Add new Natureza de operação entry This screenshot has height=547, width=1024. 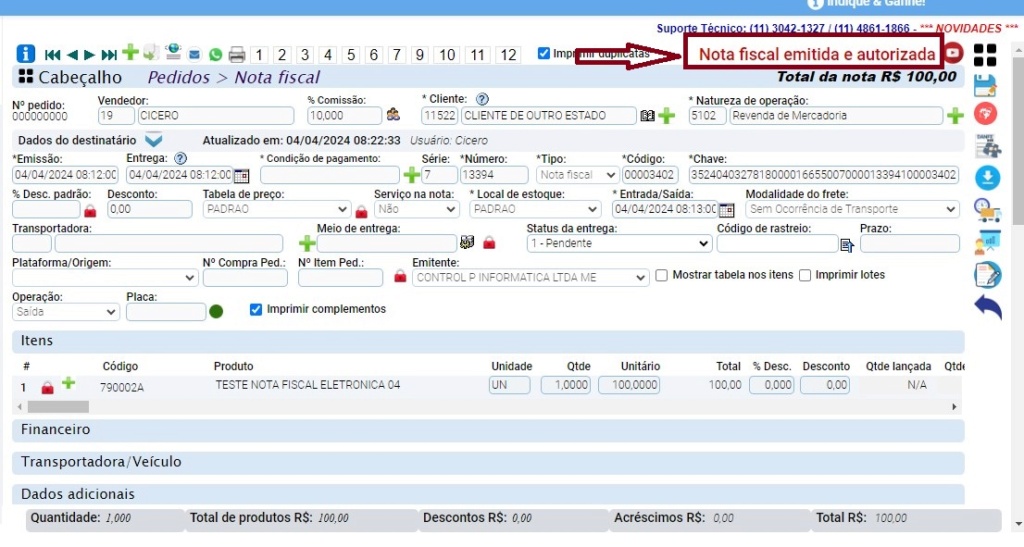click(x=955, y=116)
